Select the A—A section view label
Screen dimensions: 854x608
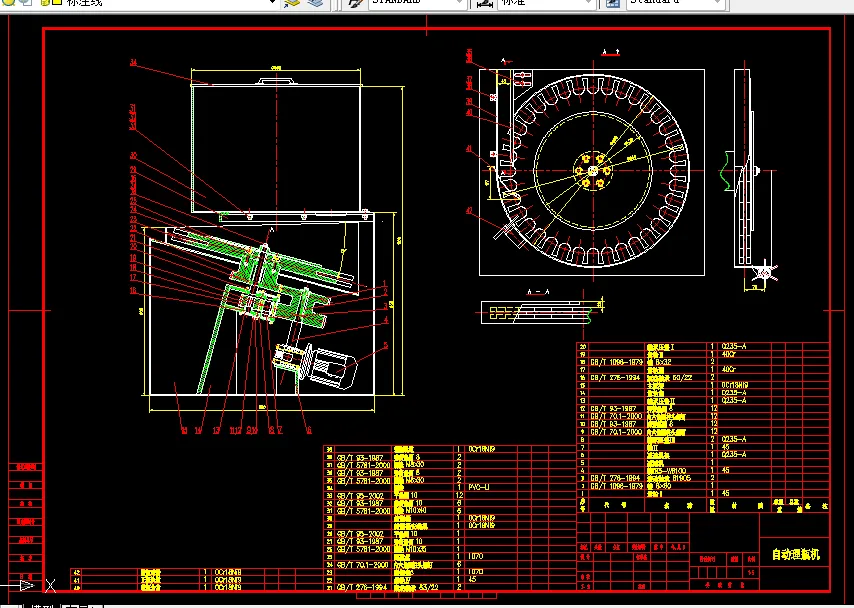pos(538,292)
